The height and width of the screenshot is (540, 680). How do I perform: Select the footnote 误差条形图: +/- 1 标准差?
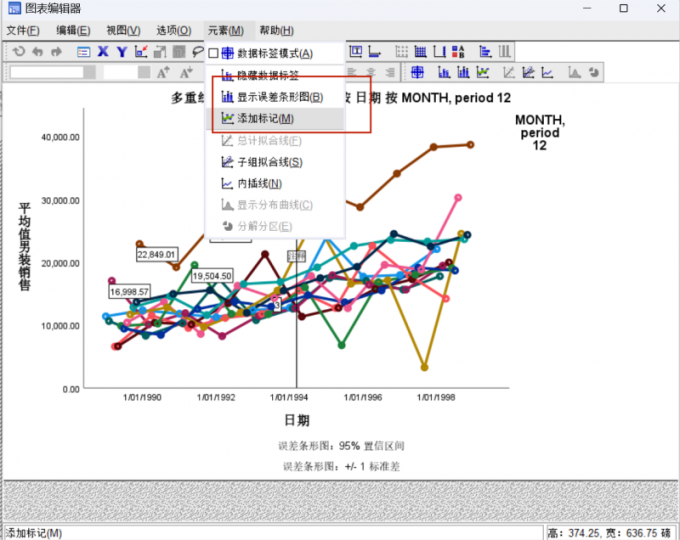pos(341,467)
